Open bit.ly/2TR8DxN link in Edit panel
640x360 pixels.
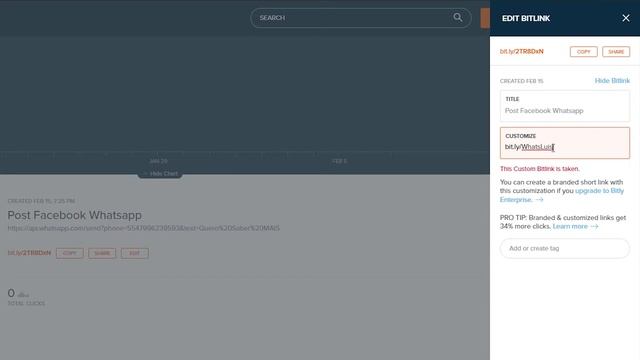tap(522, 51)
